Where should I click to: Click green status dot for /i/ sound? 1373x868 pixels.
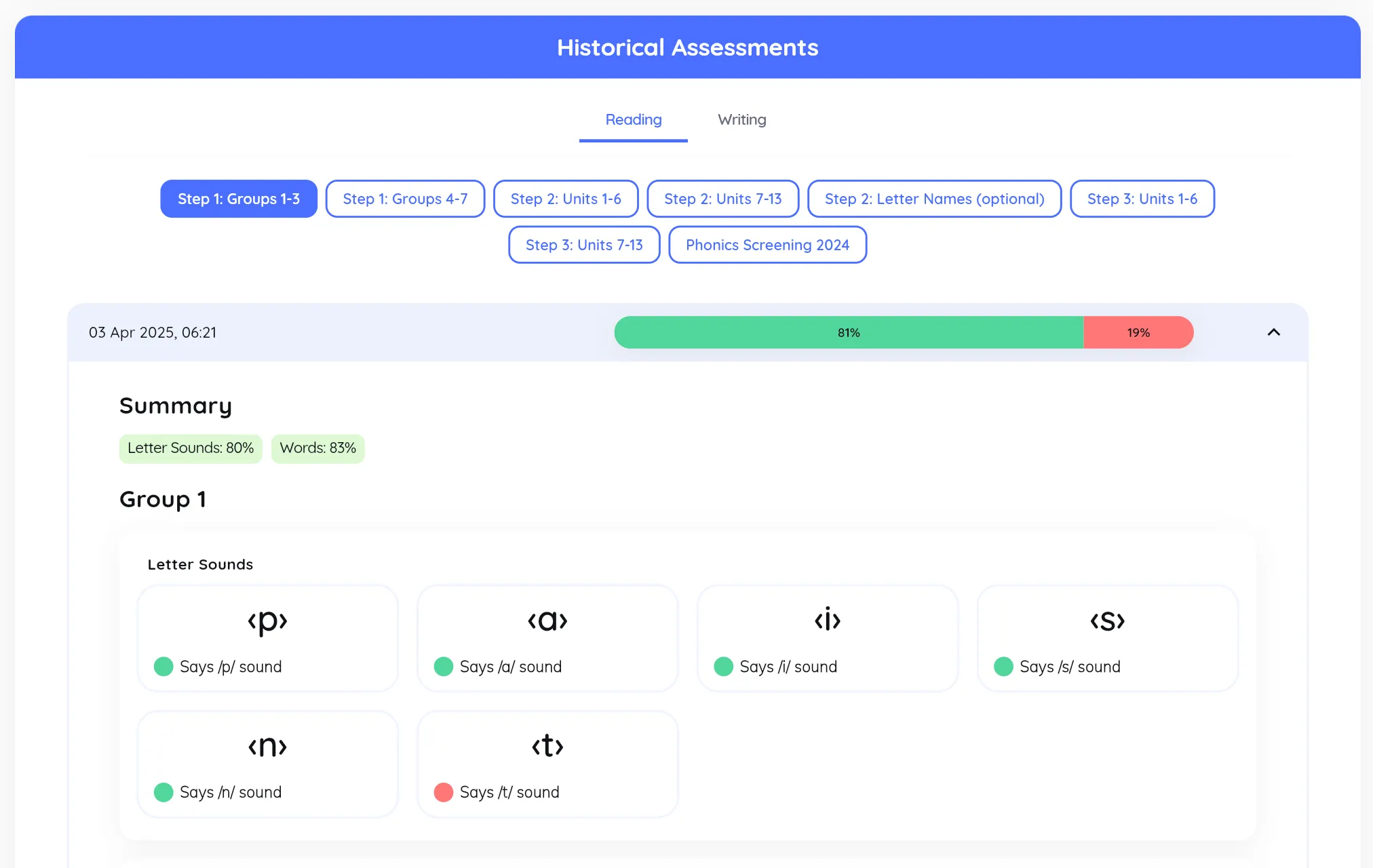723,667
